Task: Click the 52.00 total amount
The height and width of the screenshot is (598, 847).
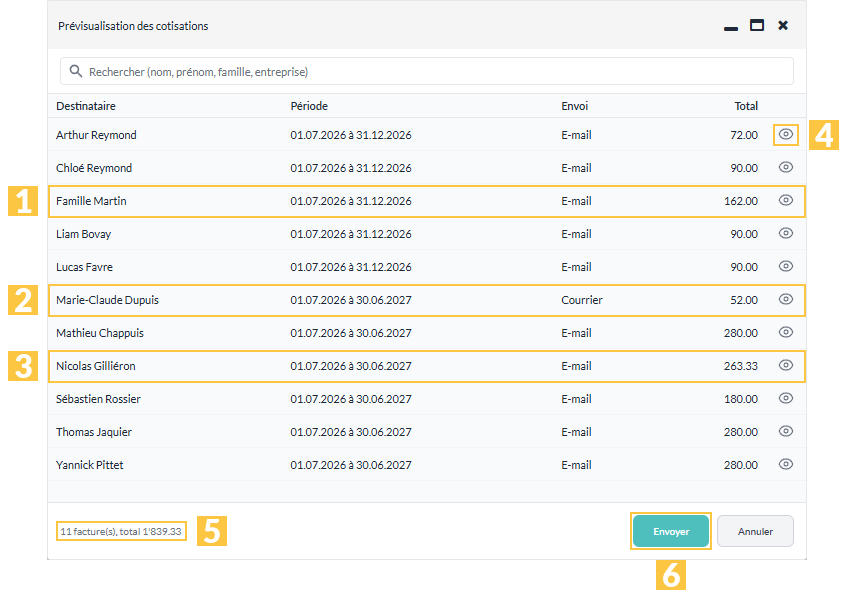Action: pos(744,300)
